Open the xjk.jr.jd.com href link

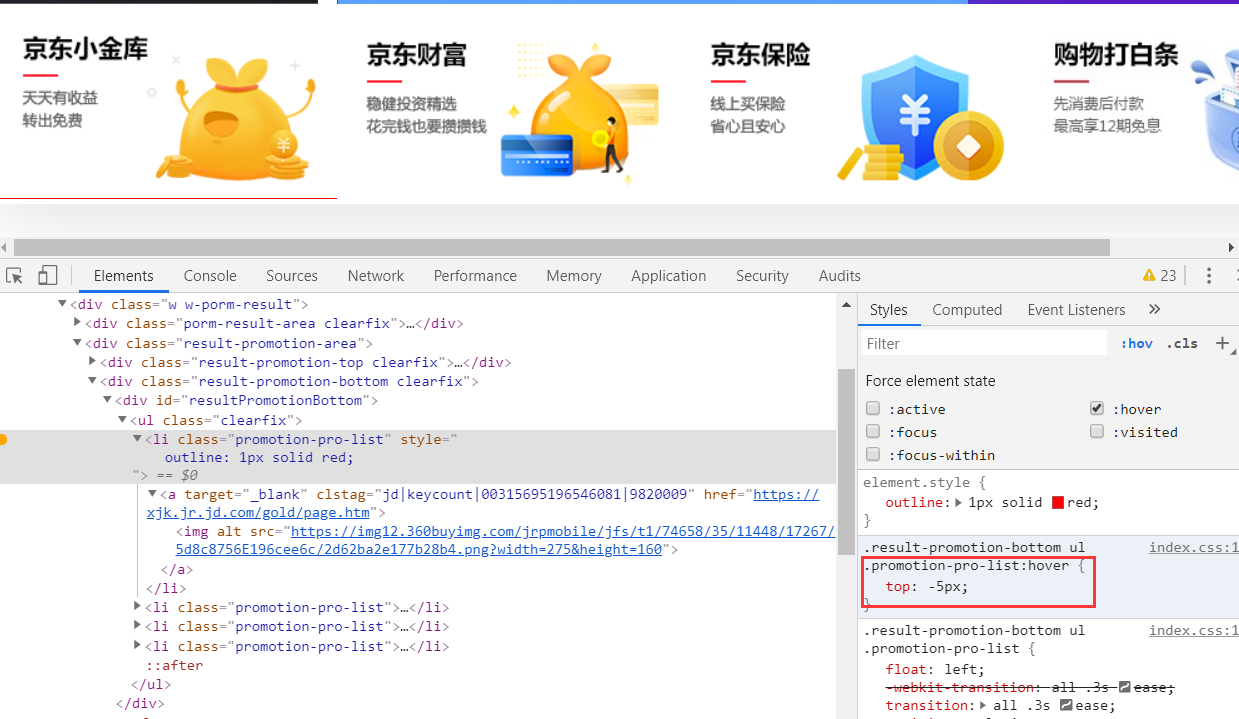483,503
